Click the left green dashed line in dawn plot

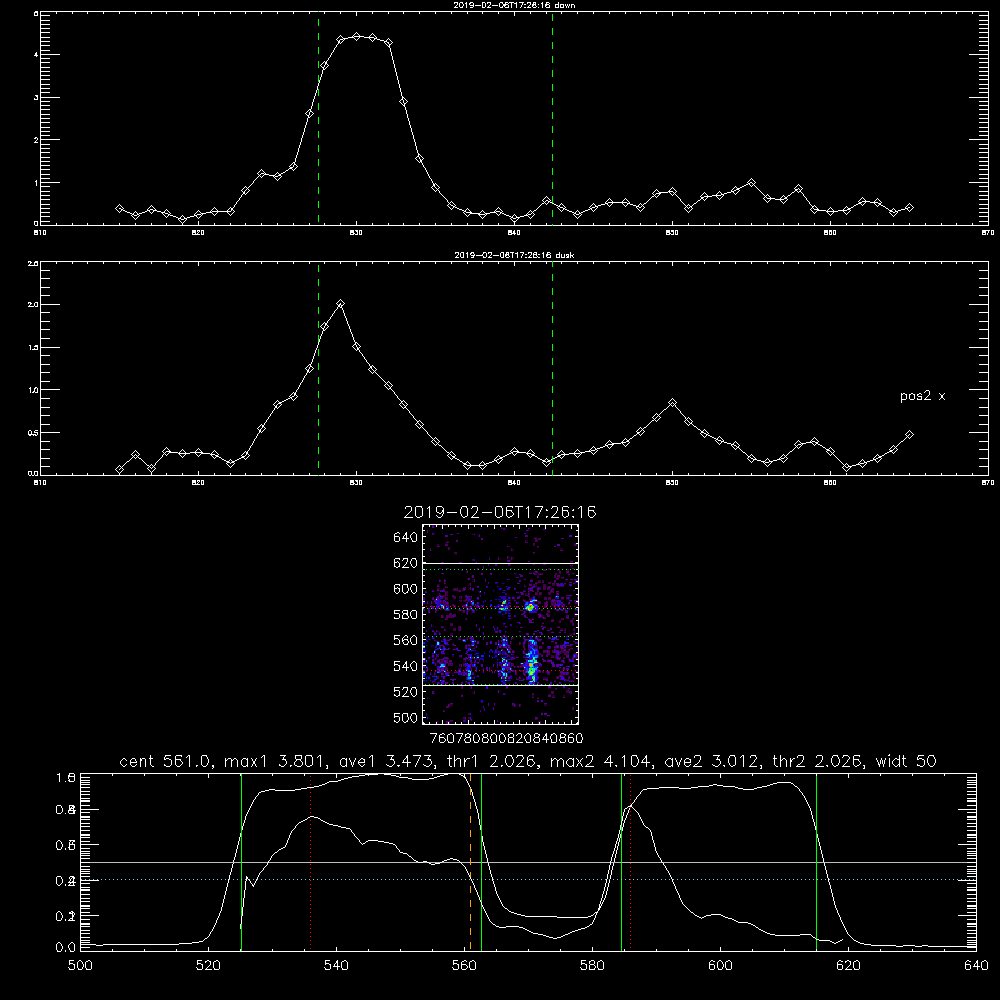pyautogui.click(x=318, y=118)
